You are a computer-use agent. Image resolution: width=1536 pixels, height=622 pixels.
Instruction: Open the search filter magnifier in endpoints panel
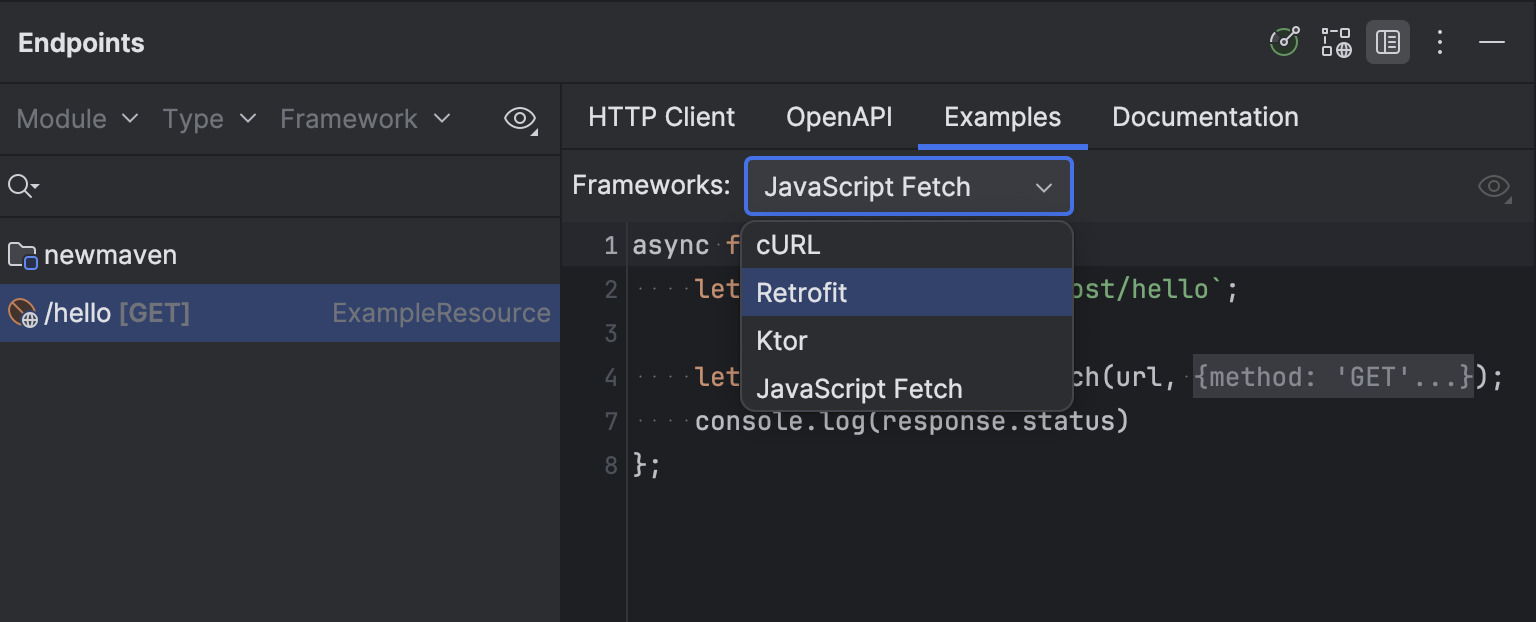click(x=20, y=185)
